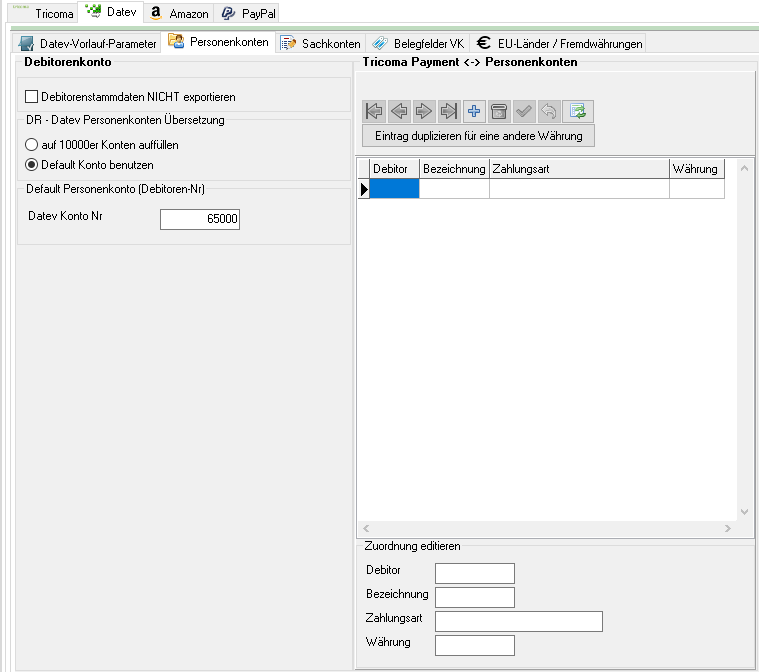The width and height of the screenshot is (759, 672).
Task: Jump to the last record in navigator
Action: pyautogui.click(x=449, y=111)
